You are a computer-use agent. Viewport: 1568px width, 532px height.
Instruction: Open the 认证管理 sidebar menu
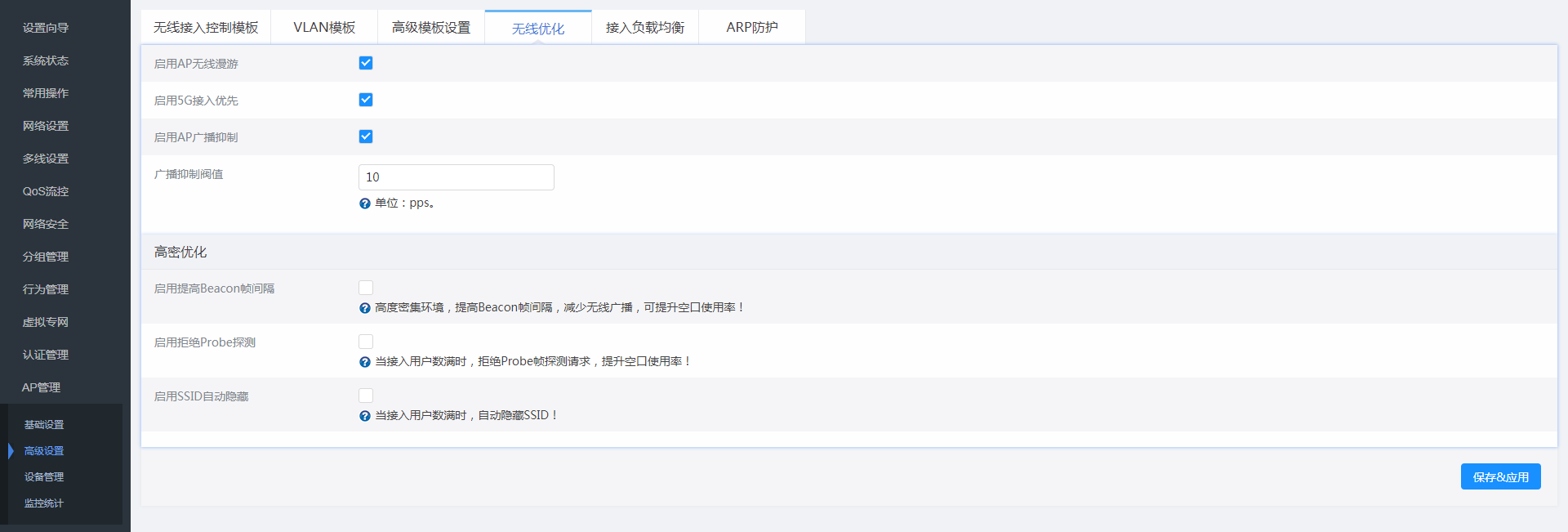[46, 355]
